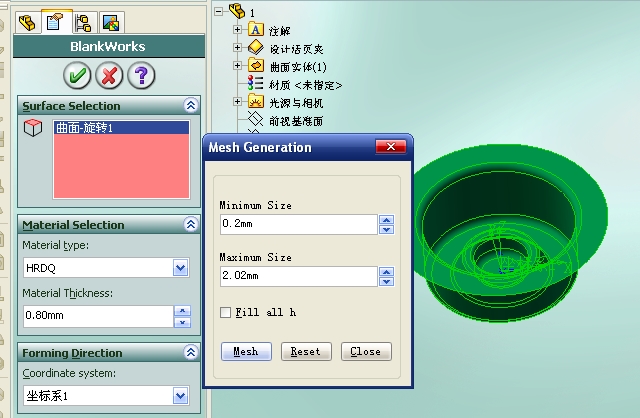
Task: Collapse the root part 1 tree node
Action: pos(219,11)
